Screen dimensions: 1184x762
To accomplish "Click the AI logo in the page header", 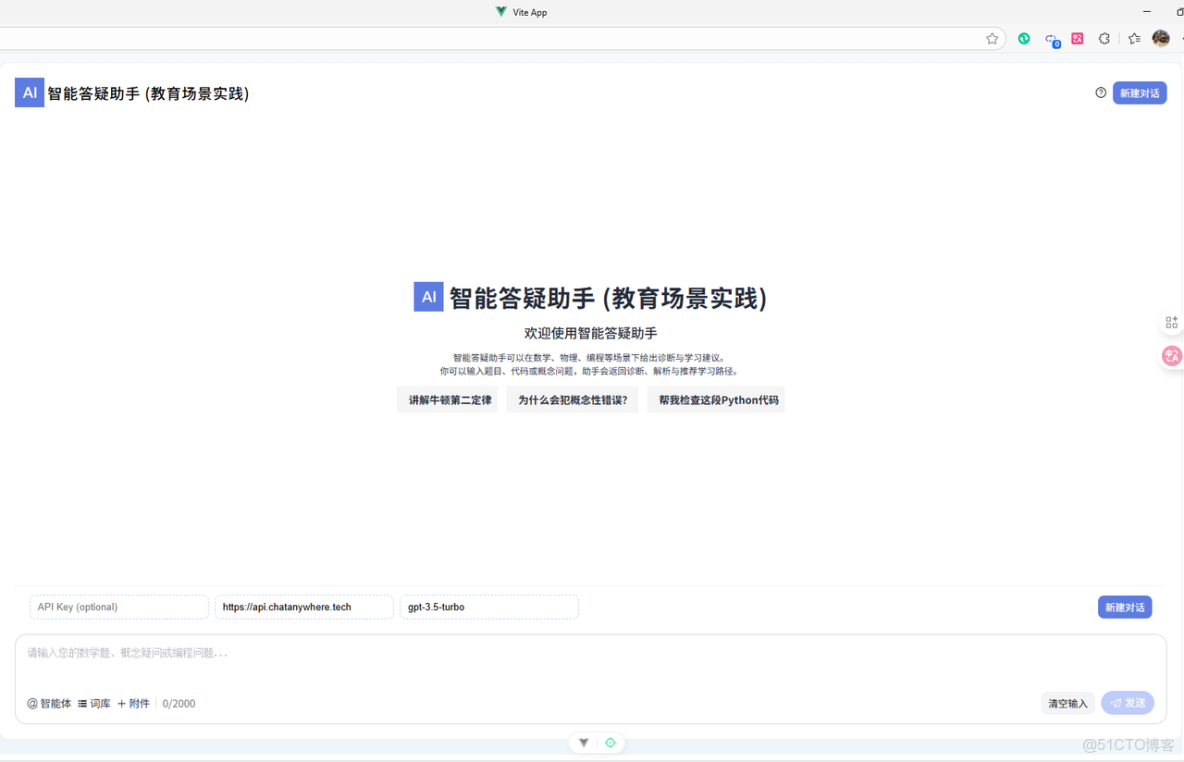I will pyautogui.click(x=29, y=92).
